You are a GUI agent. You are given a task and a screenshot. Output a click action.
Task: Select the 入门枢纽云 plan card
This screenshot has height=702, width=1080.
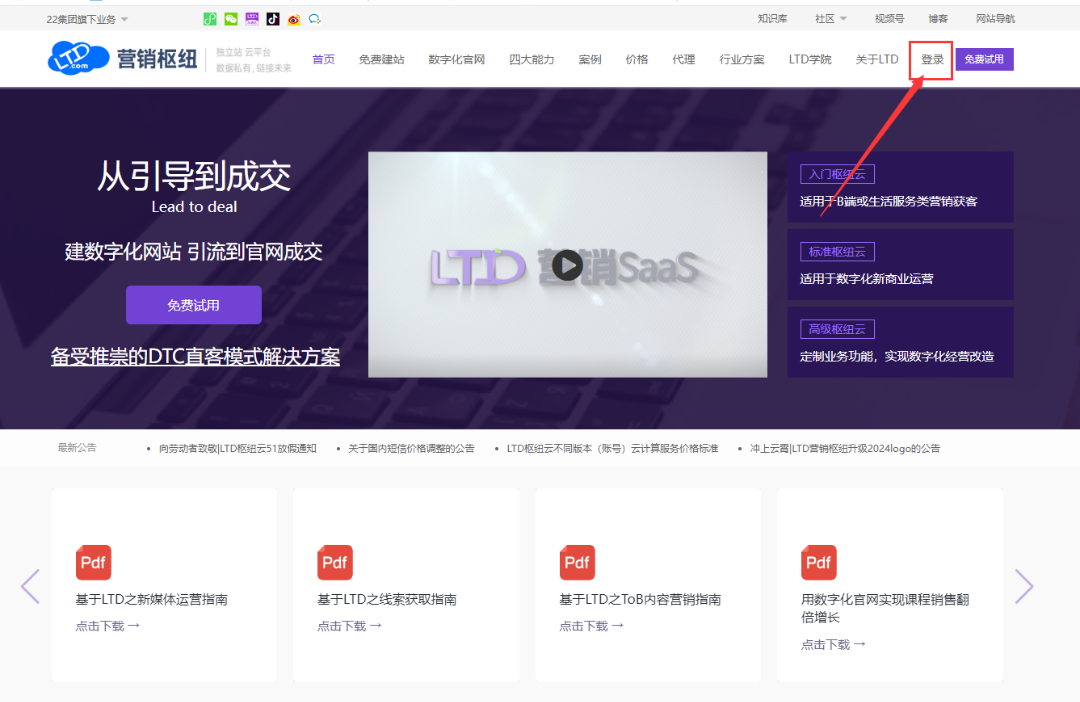(x=900, y=187)
